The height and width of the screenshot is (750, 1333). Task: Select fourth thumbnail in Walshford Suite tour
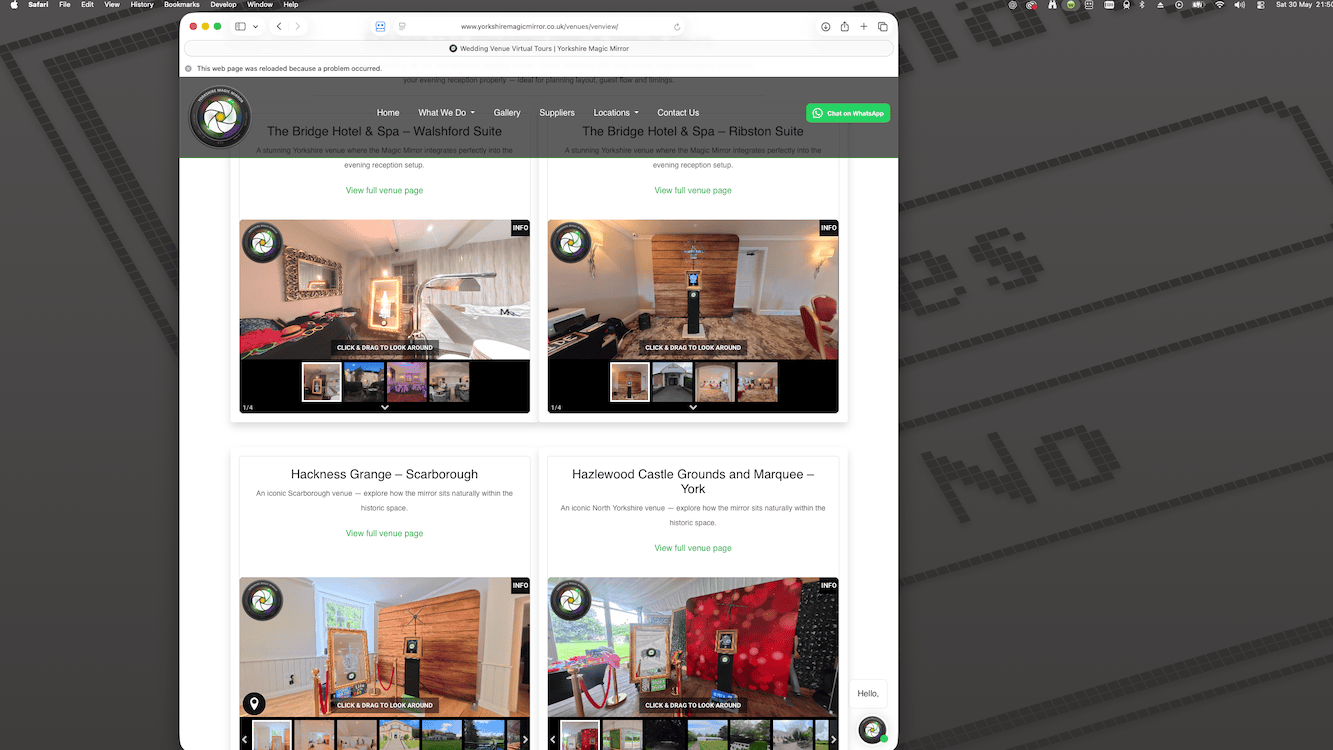tap(449, 382)
